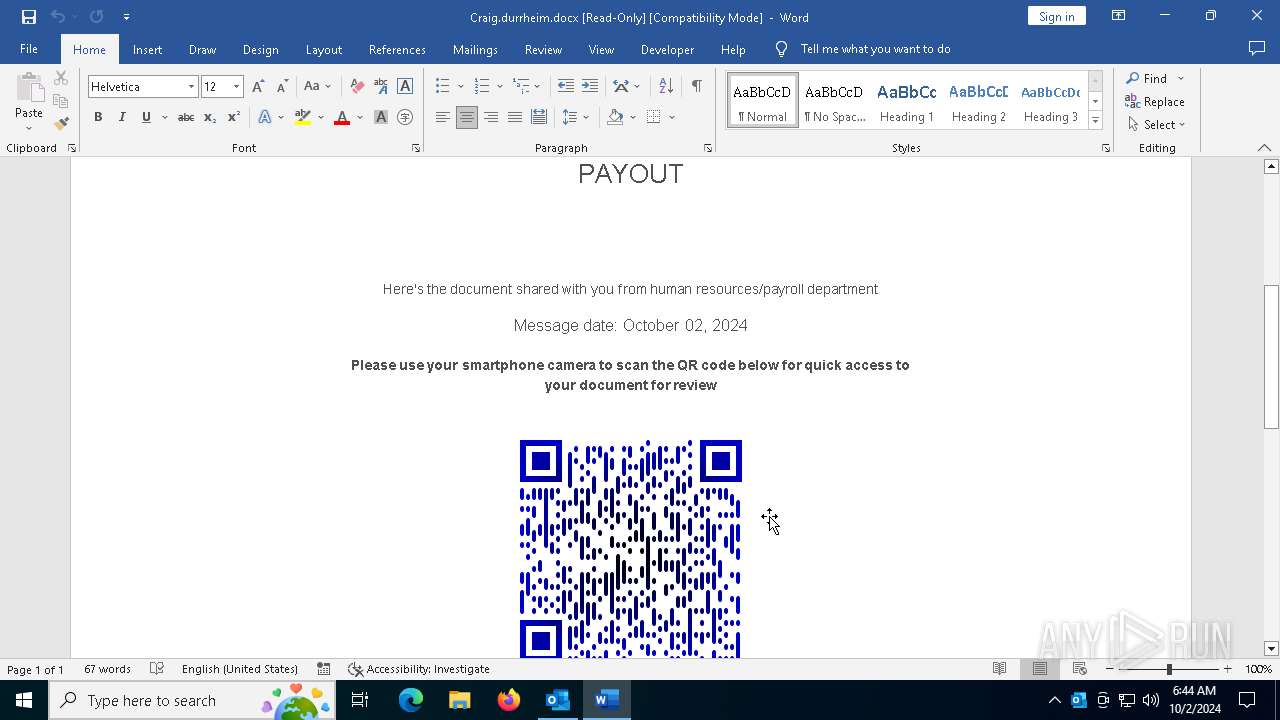Viewport: 1280px width, 720px height.
Task: Expand the Styles gallery More arrow
Action: pos(1095,121)
